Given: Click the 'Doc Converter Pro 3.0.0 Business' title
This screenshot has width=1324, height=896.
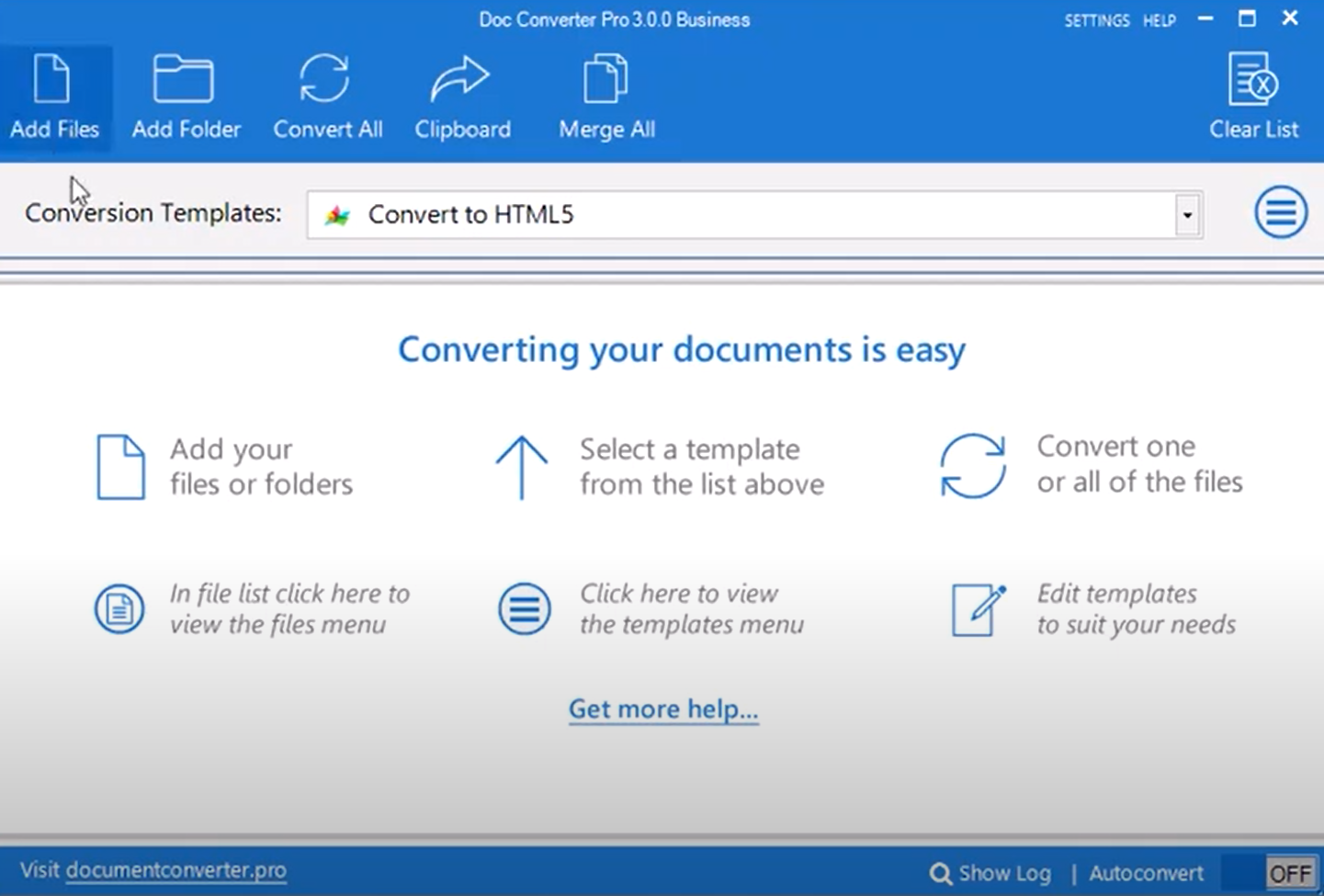Looking at the screenshot, I should (615, 20).
